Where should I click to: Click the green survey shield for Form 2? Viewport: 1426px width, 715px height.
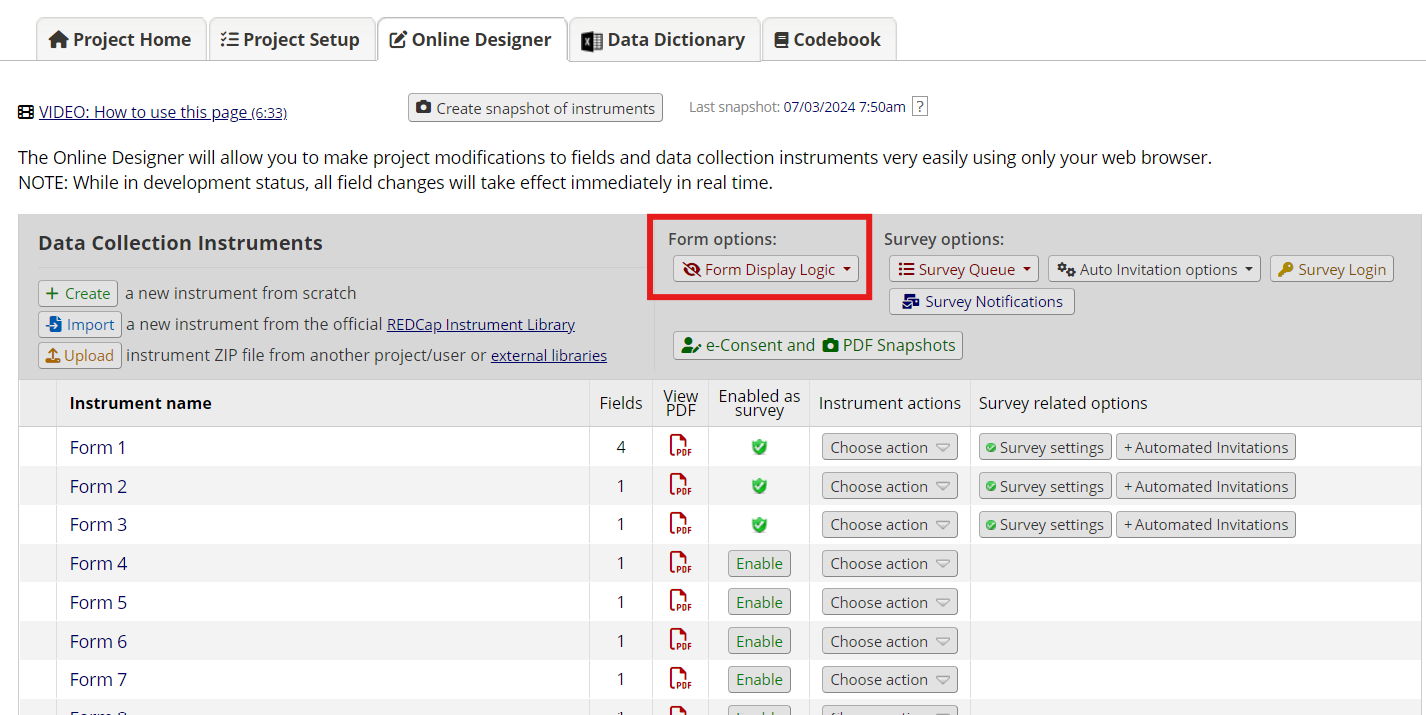point(759,485)
